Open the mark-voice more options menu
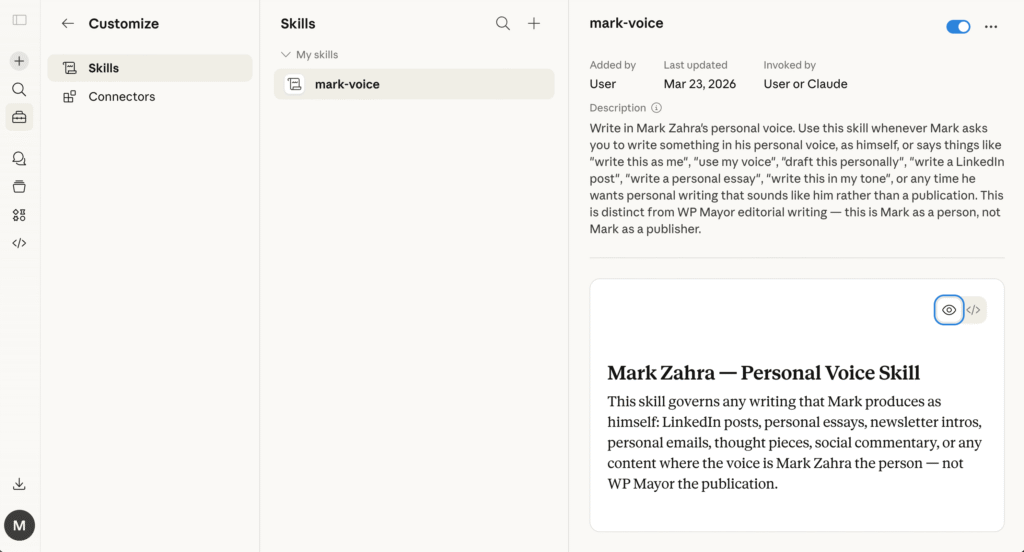 (x=991, y=27)
